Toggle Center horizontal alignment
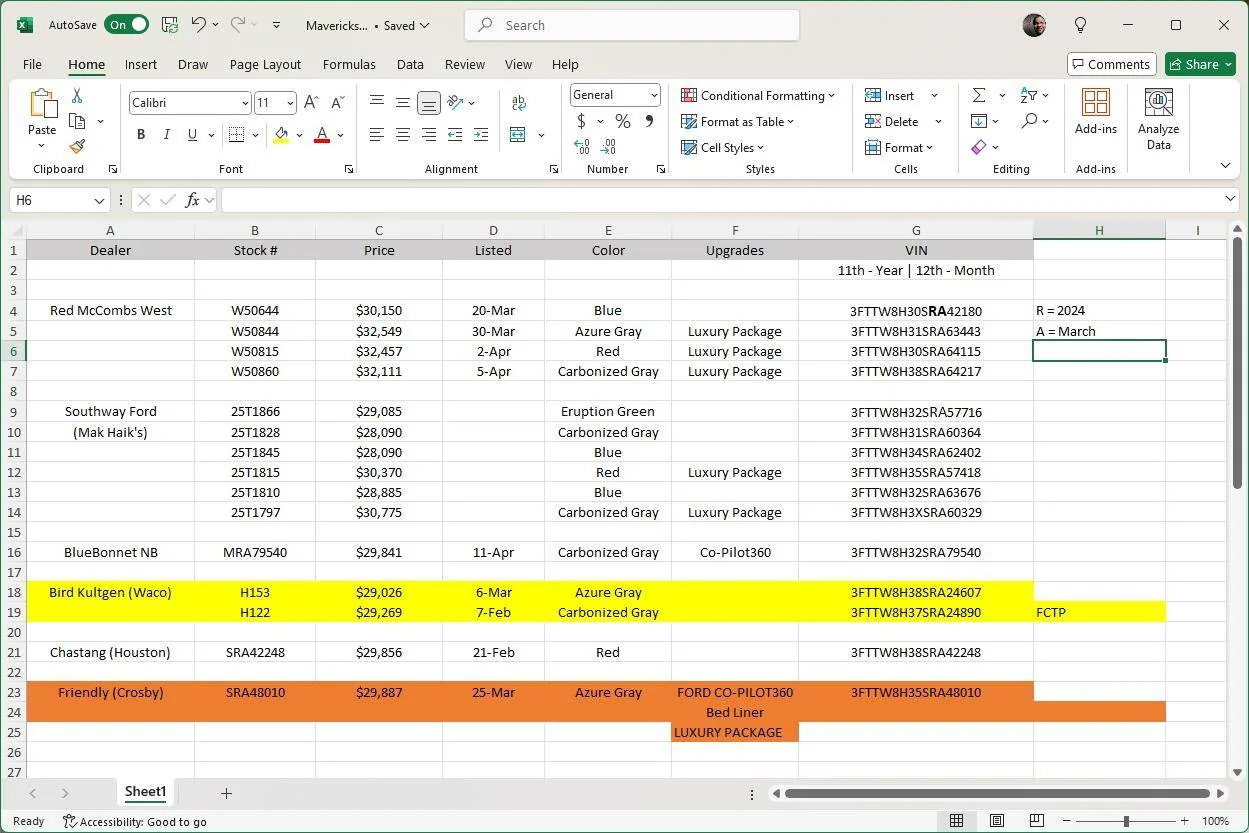Image resolution: width=1249 pixels, height=833 pixels. point(402,134)
